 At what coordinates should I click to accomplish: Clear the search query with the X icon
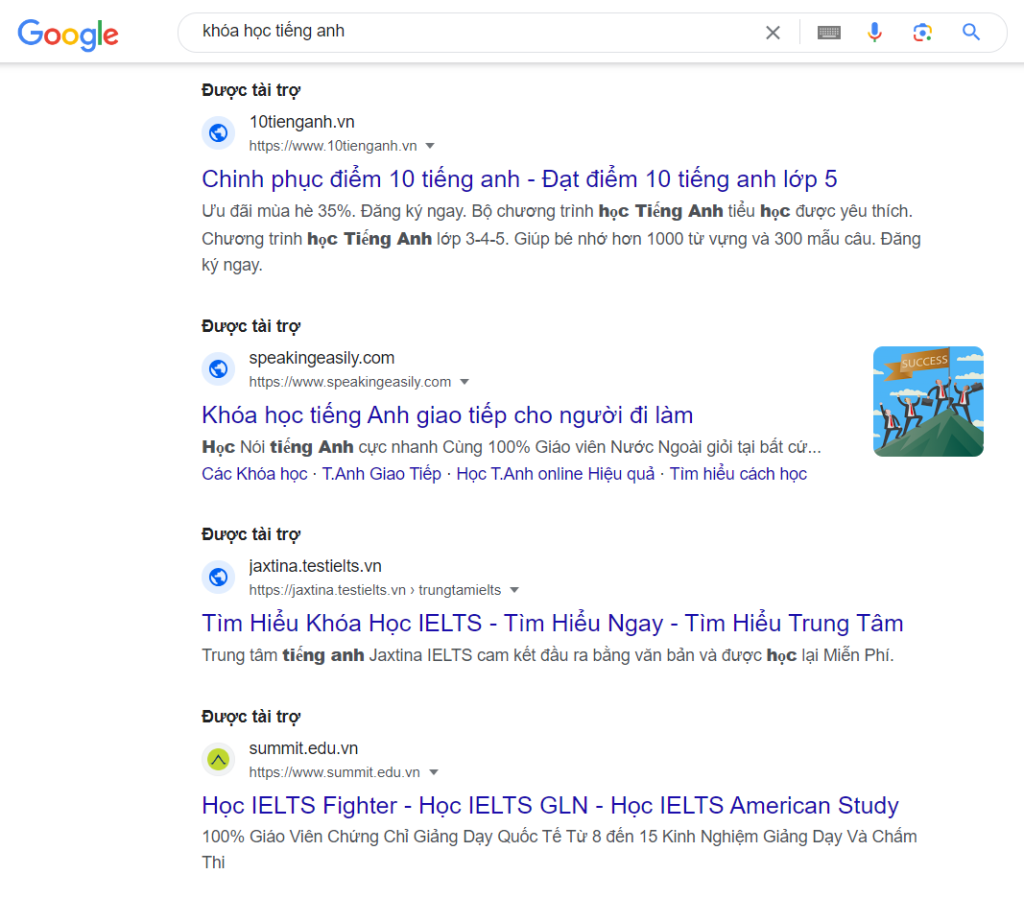point(773,32)
